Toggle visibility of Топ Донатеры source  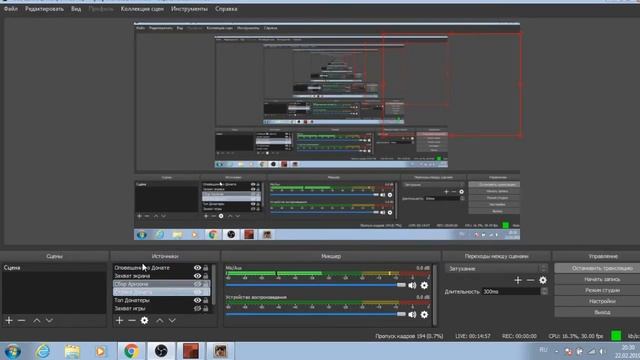(x=197, y=300)
